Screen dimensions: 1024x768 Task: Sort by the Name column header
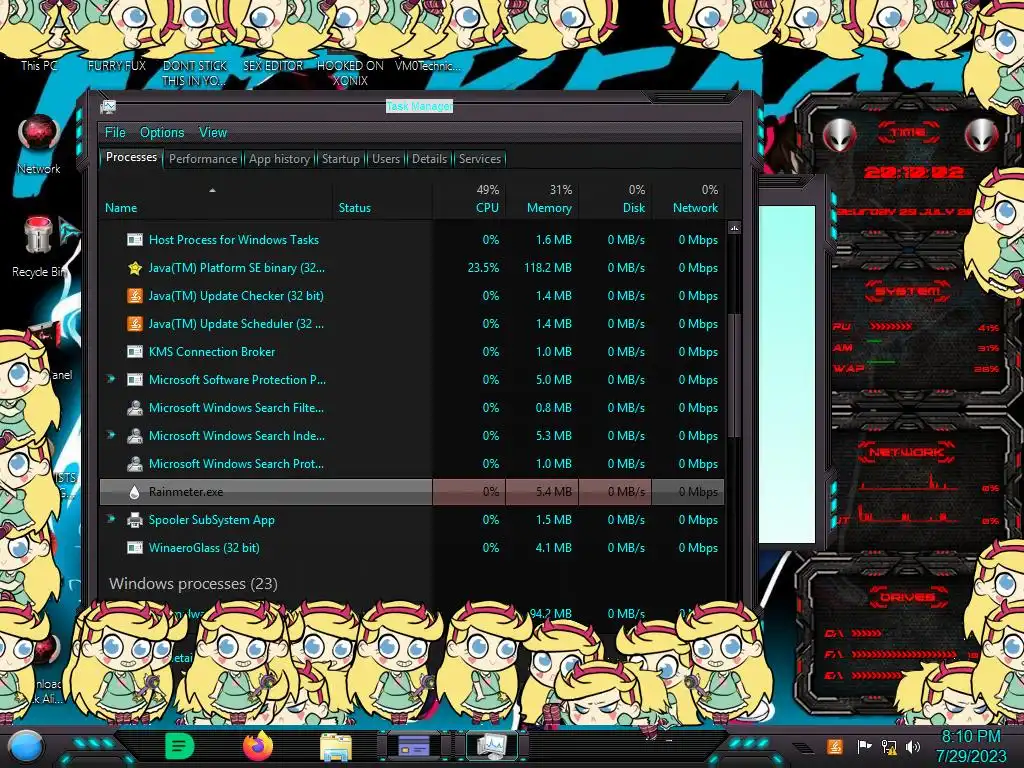pyautogui.click(x=216, y=200)
